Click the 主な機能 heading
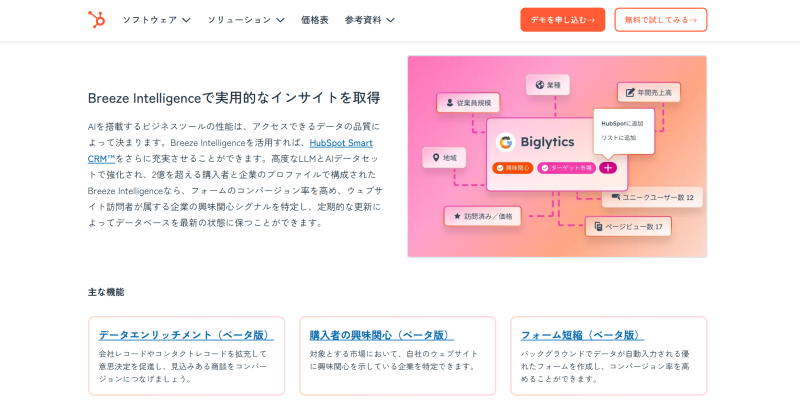The image size is (800, 418). tap(106, 292)
